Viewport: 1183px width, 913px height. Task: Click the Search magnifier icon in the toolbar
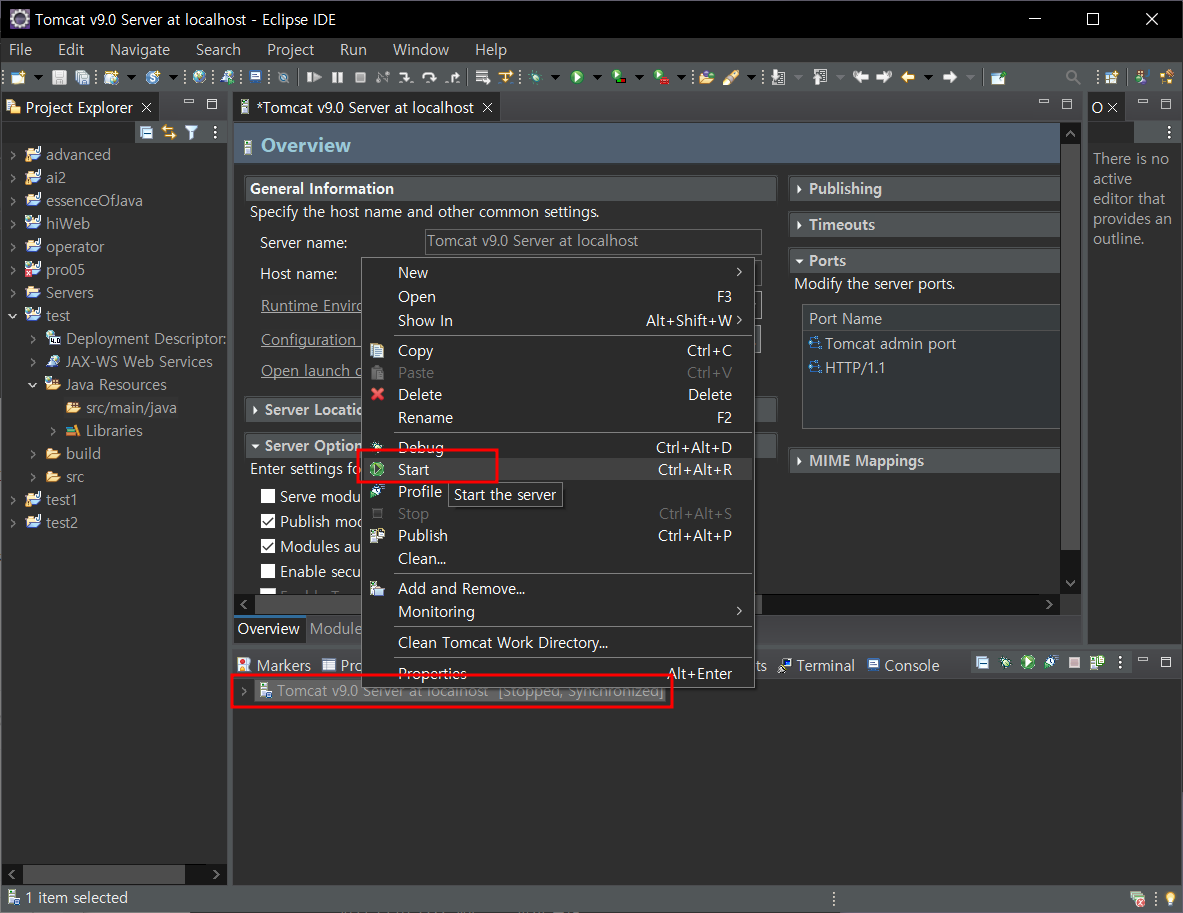tap(1072, 77)
